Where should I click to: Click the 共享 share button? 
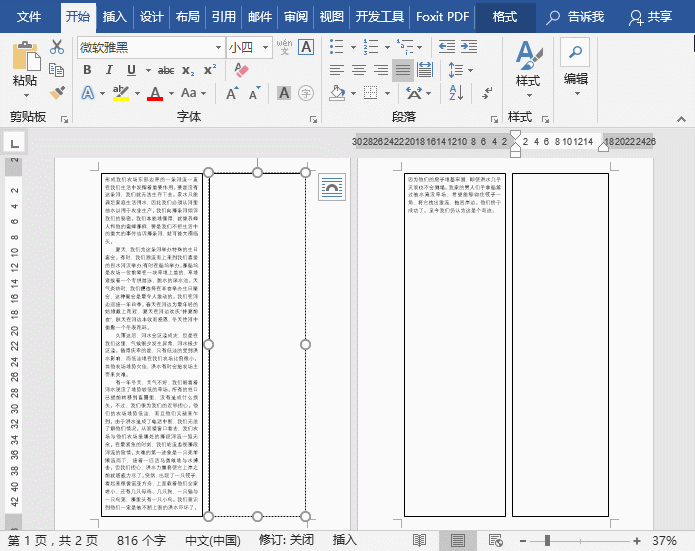[650, 16]
